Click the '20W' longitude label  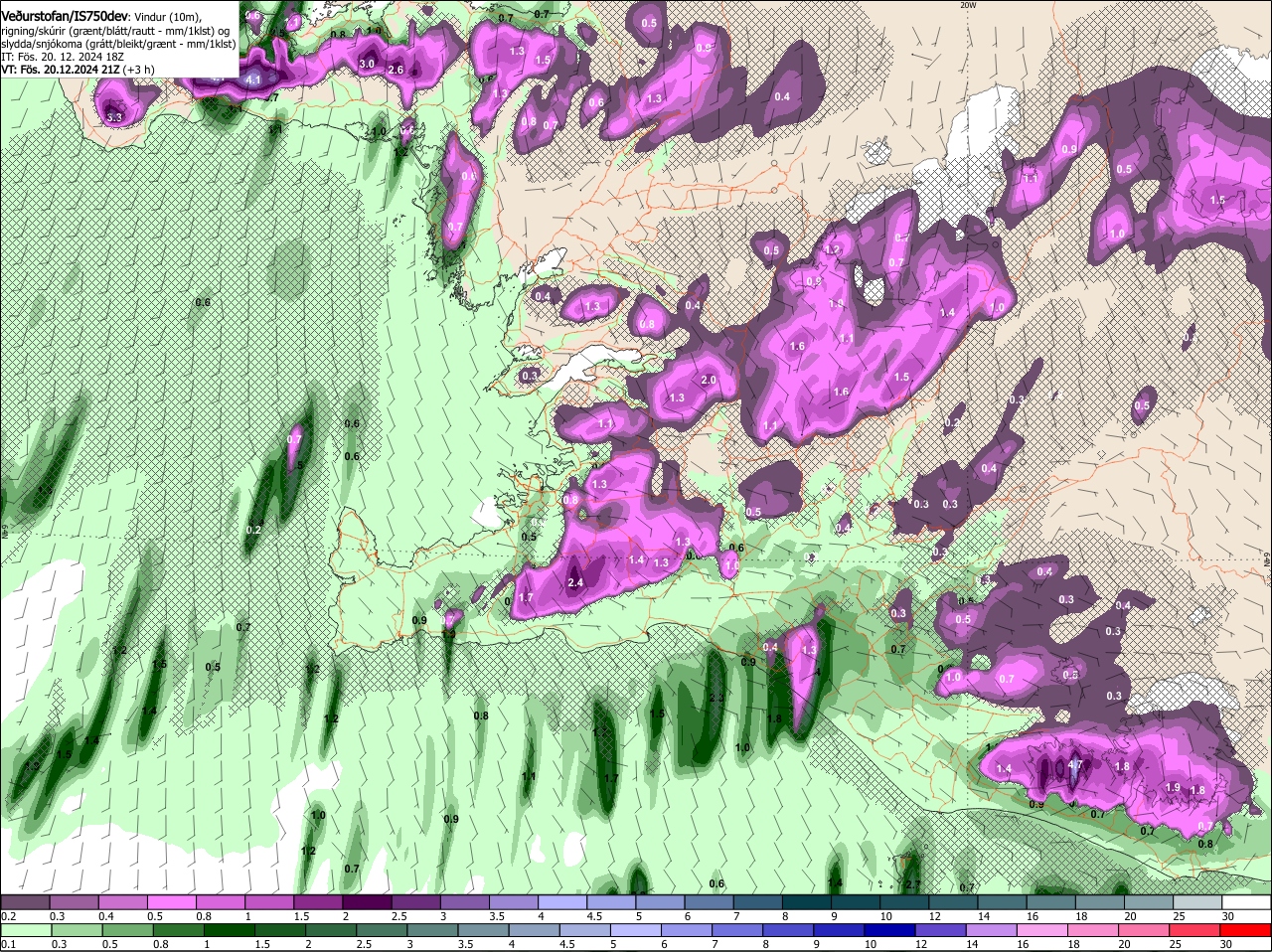(968, 5)
